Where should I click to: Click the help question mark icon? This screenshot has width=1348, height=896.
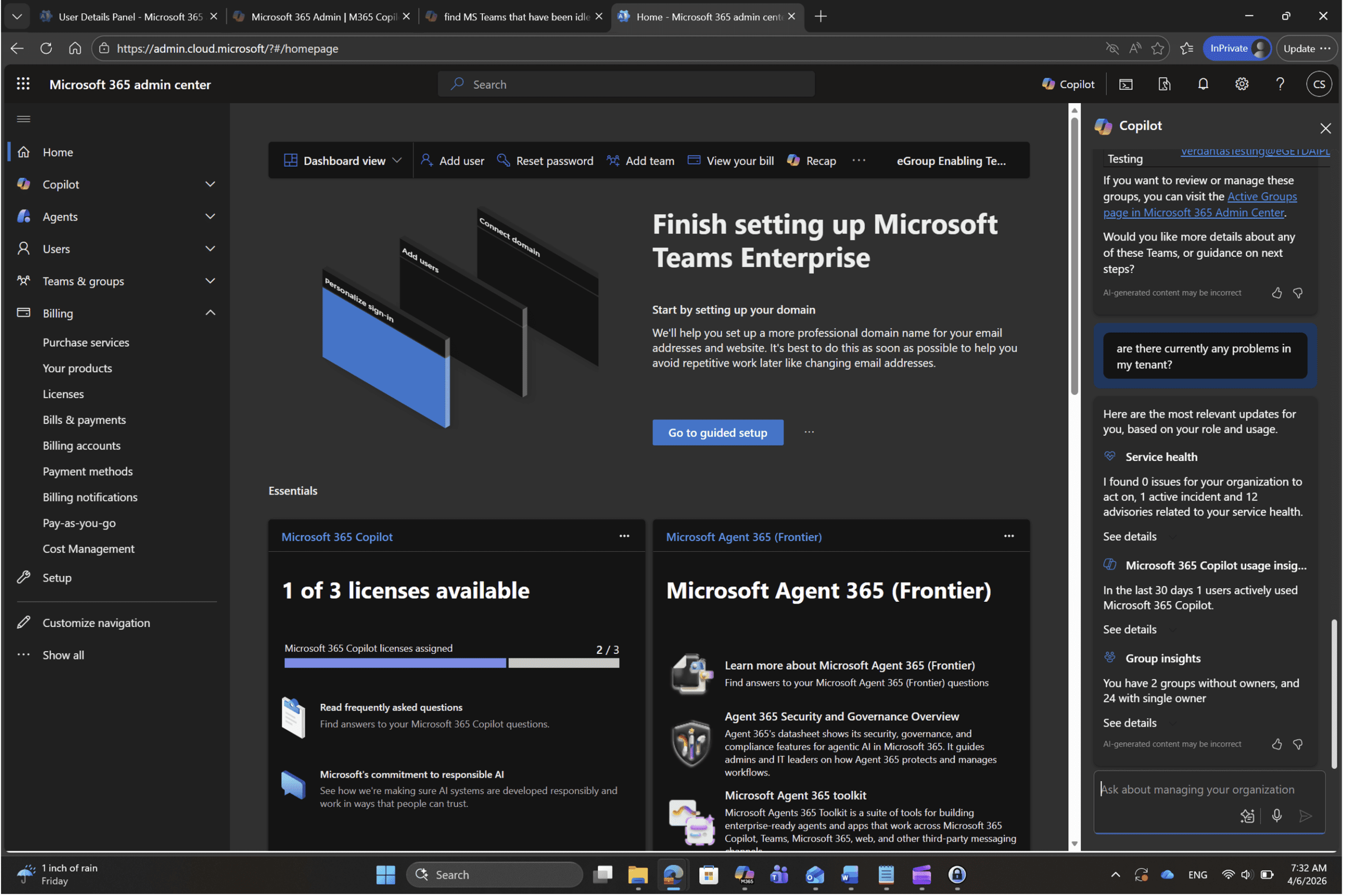[x=1280, y=84]
